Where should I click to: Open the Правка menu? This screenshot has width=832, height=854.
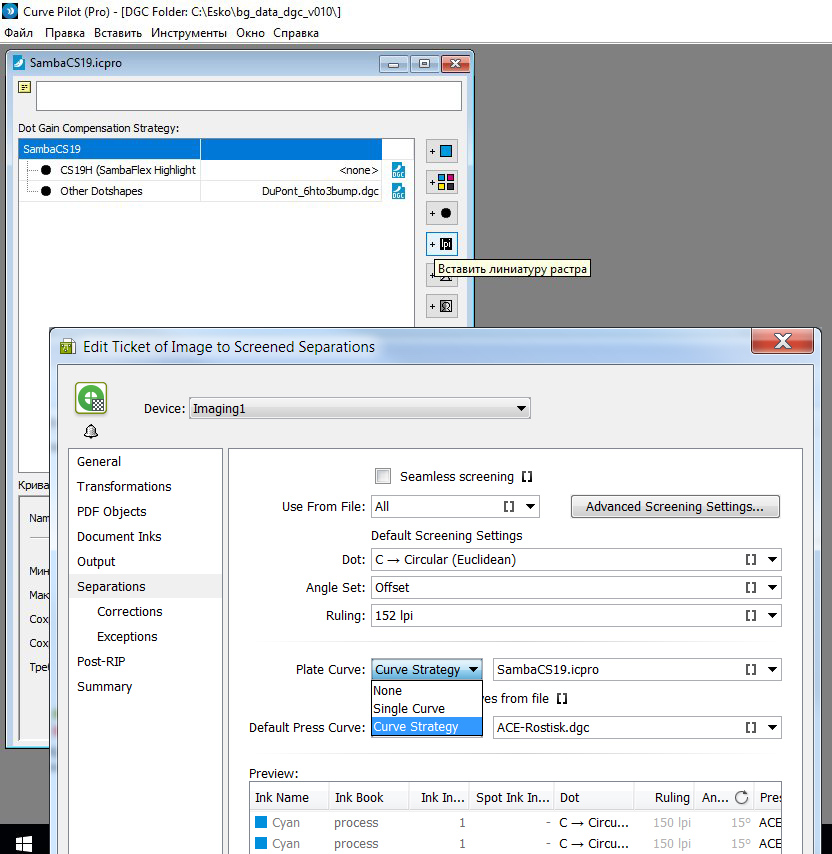point(65,33)
